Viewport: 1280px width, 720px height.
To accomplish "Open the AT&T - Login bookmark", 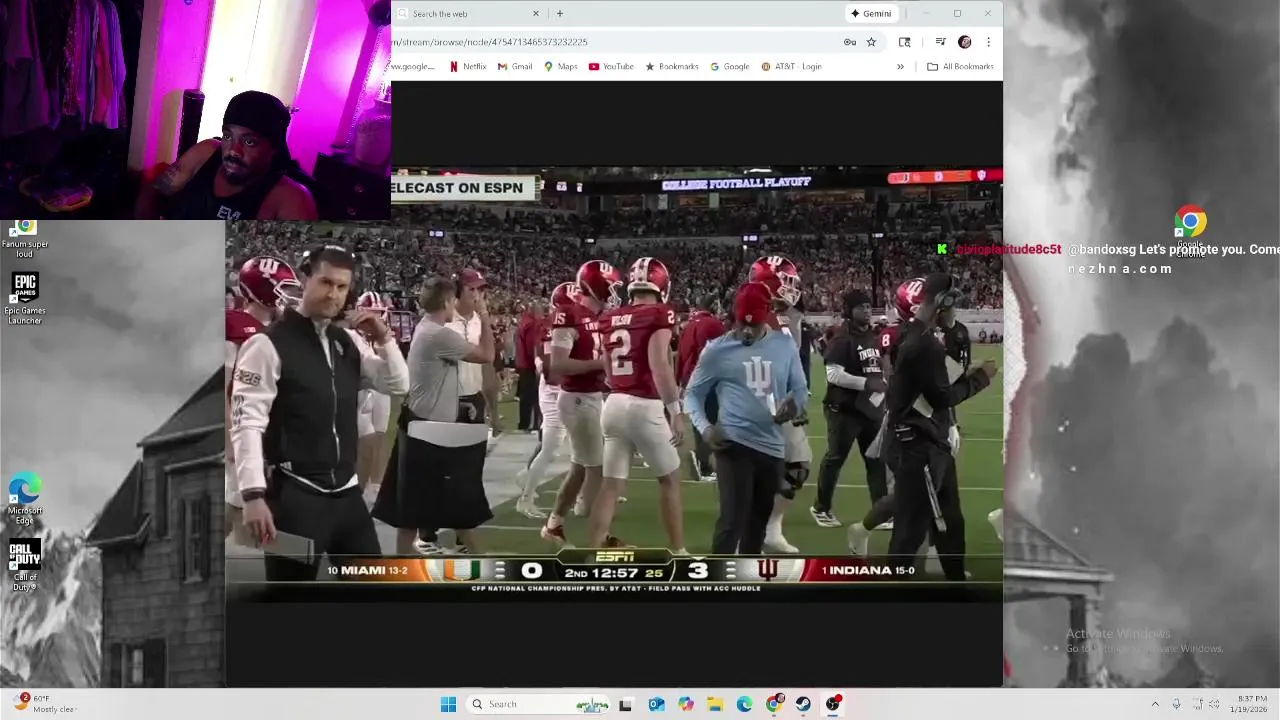I will click(792, 67).
